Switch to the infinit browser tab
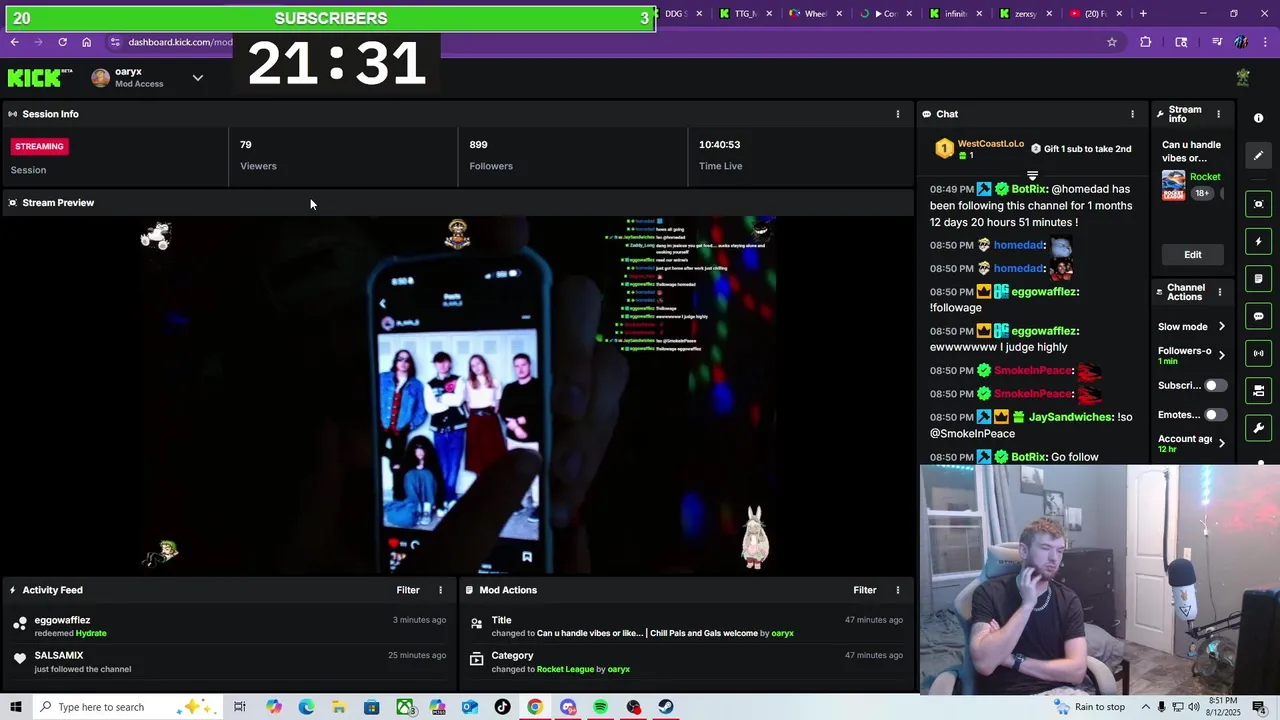The width and height of the screenshot is (1280, 720). (956, 14)
